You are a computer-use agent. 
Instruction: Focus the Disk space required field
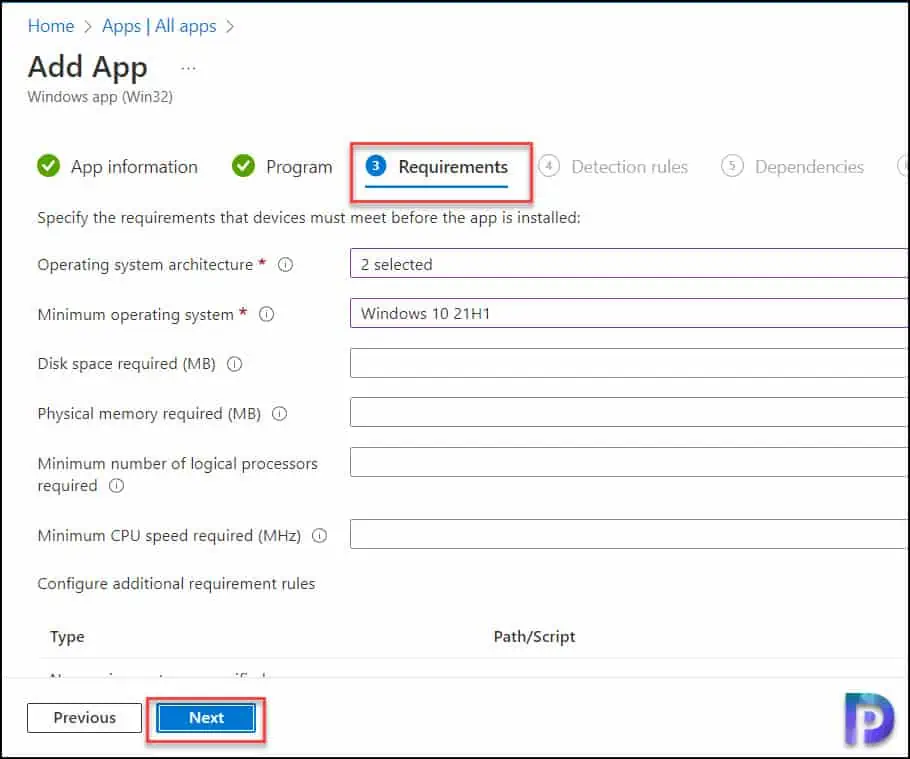click(x=629, y=363)
